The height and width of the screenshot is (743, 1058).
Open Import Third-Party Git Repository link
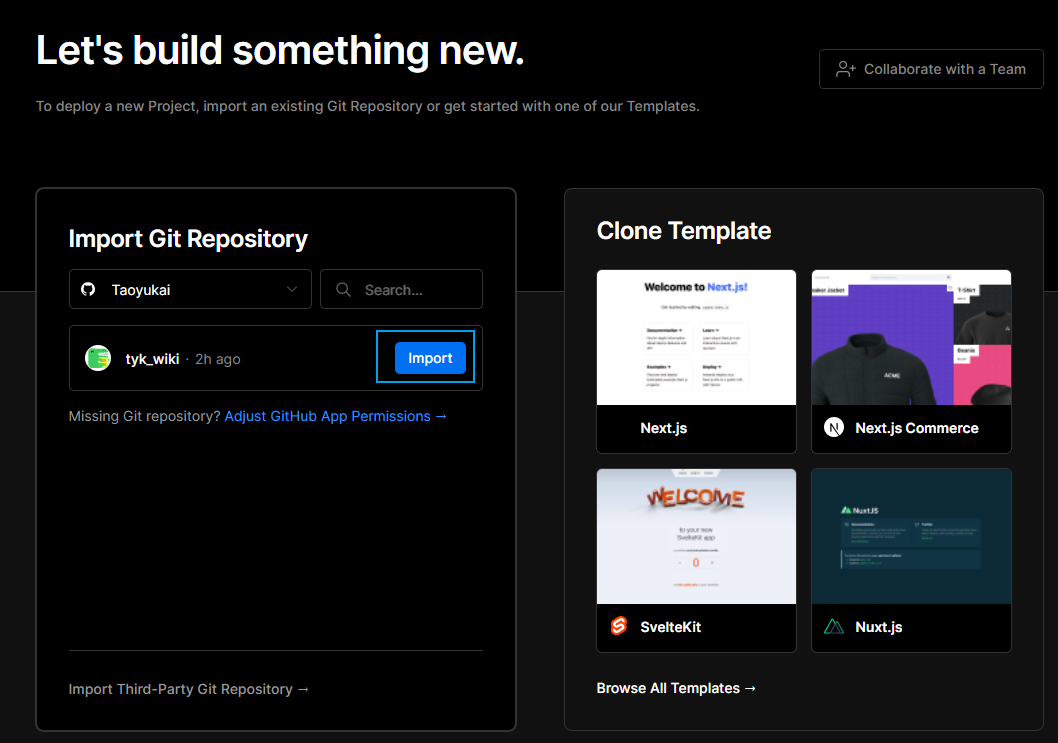[189, 689]
